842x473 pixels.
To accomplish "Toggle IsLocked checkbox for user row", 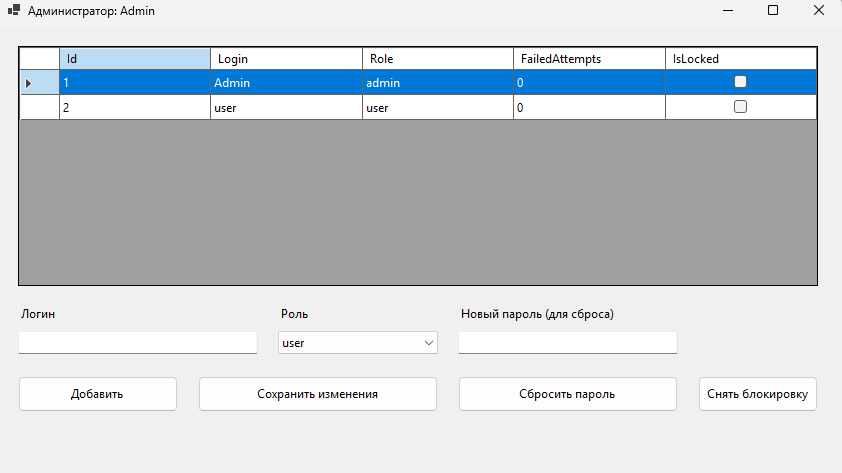I will point(740,107).
